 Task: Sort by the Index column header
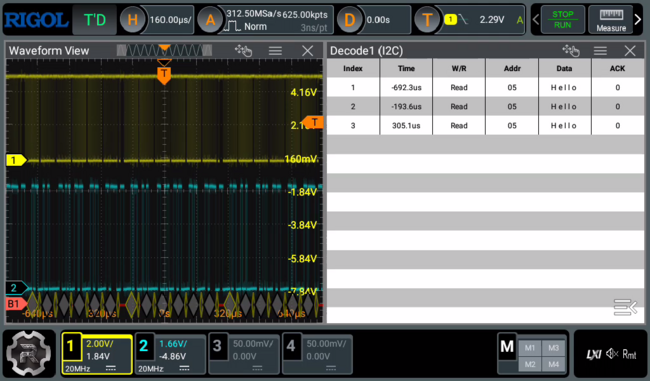(x=353, y=68)
